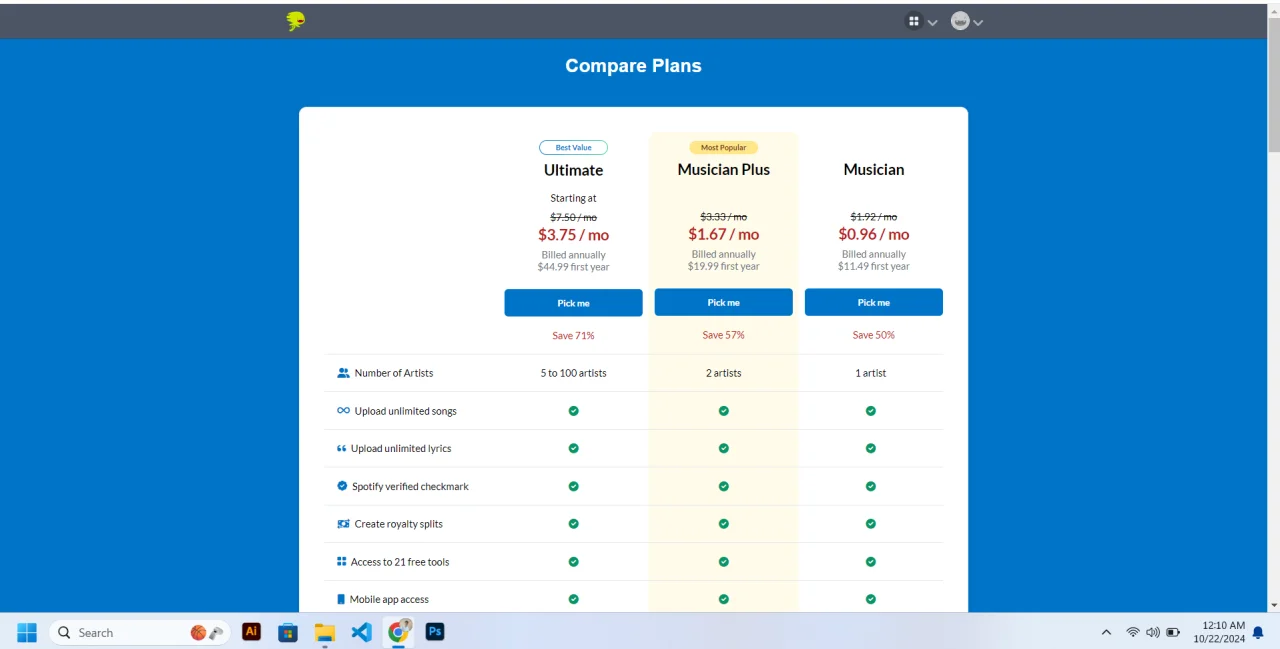Open the apps grid menu icon

(x=913, y=21)
